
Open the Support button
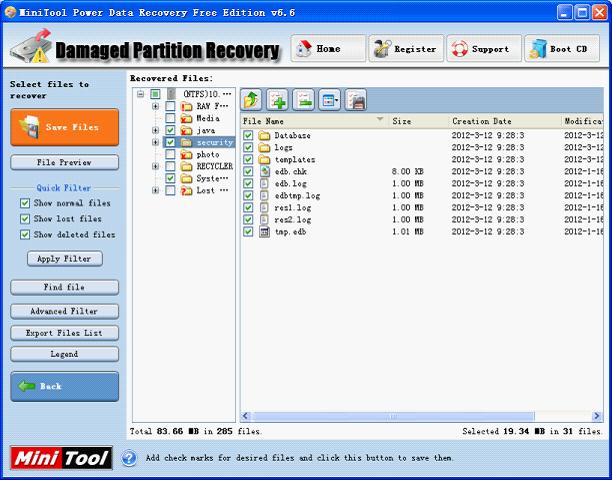click(484, 49)
